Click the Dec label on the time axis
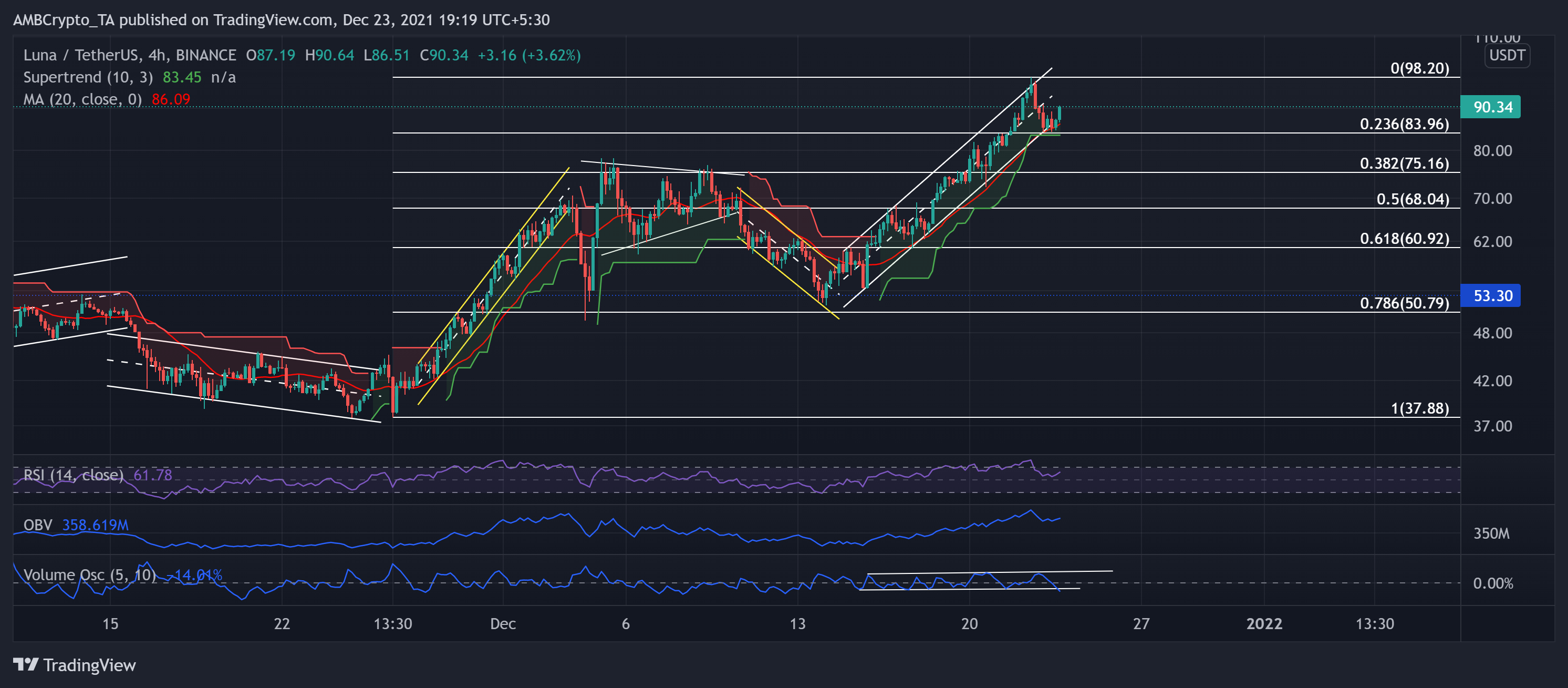The image size is (1568, 688). click(502, 623)
